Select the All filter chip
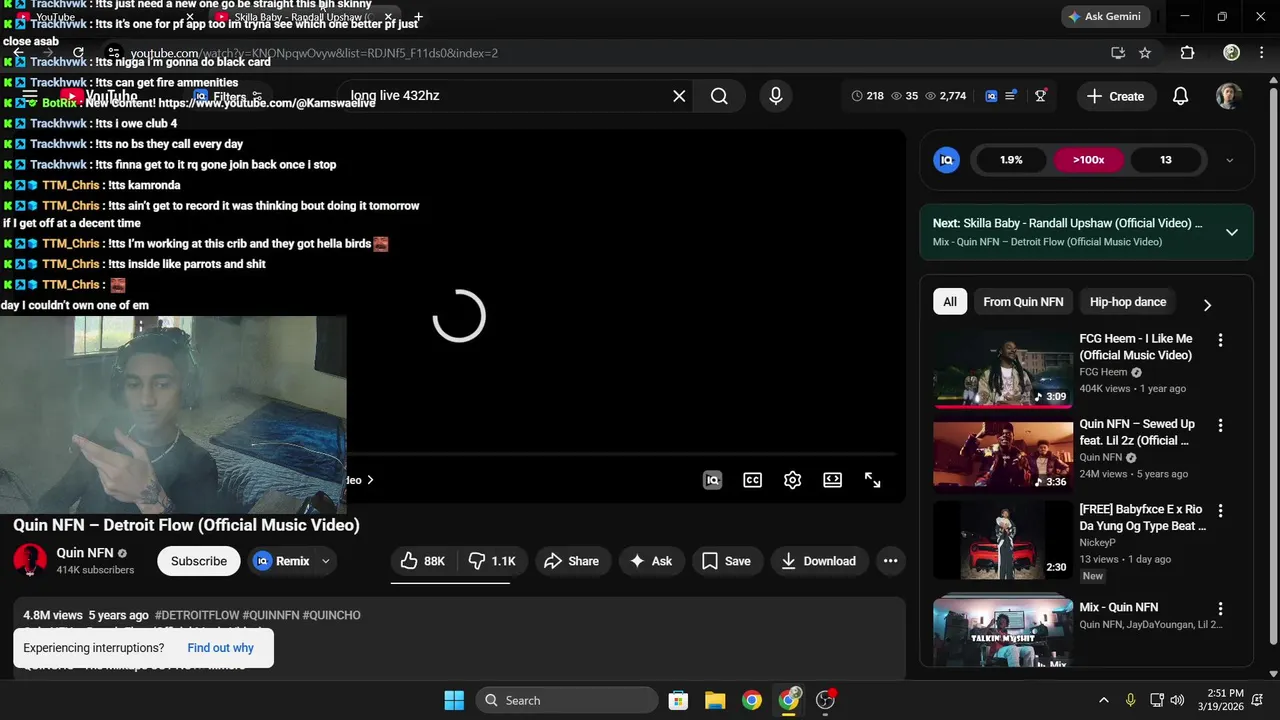 coord(950,302)
